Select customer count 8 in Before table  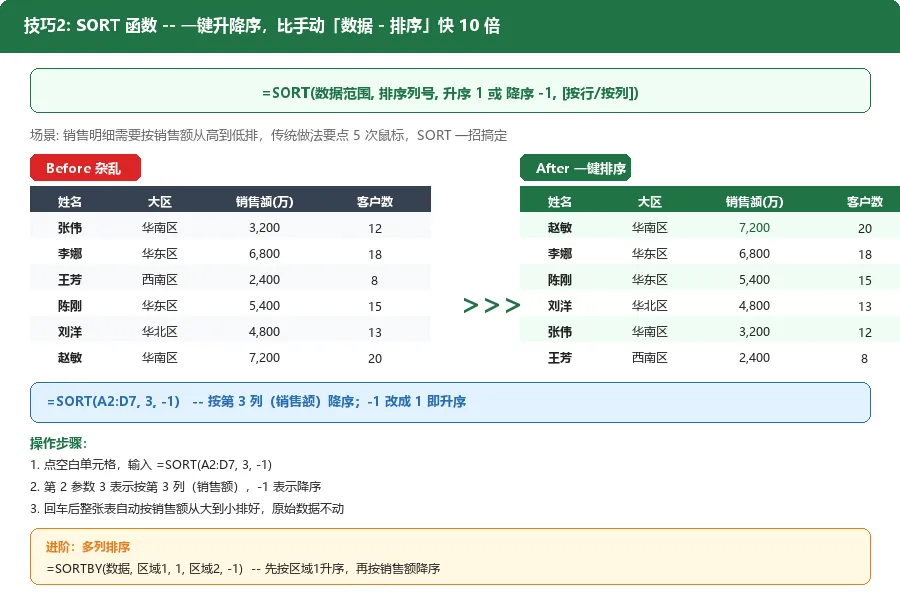[x=374, y=280]
